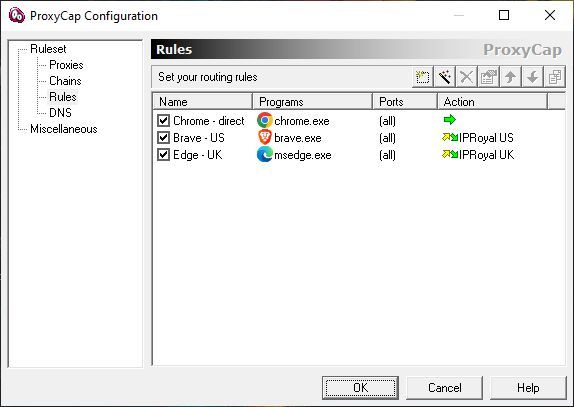Uncheck the Chrome - direct rule
Image resolution: width=574 pixels, height=407 pixels.
[163, 120]
